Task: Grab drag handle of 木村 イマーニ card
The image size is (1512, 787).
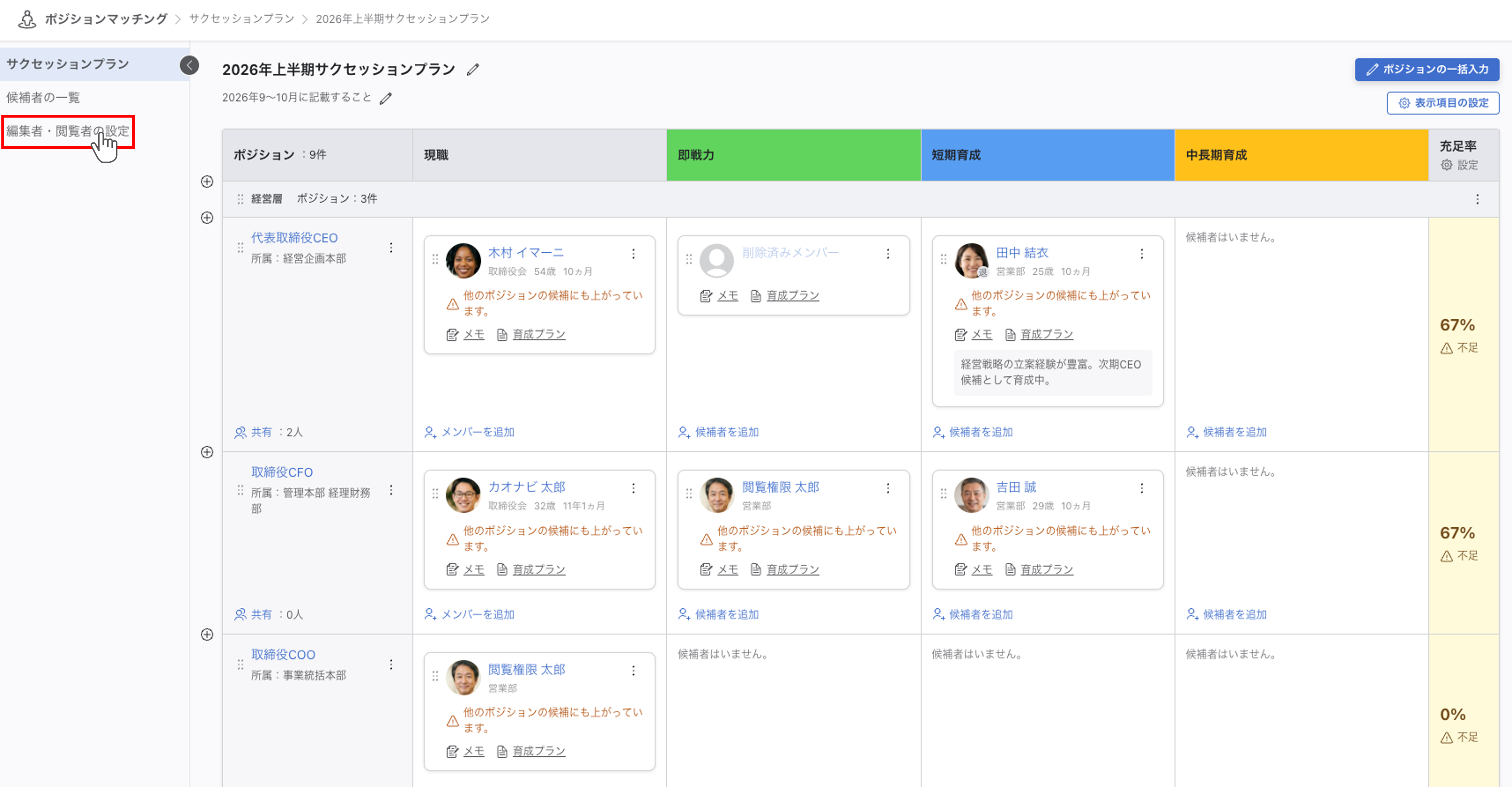Action: tap(435, 259)
